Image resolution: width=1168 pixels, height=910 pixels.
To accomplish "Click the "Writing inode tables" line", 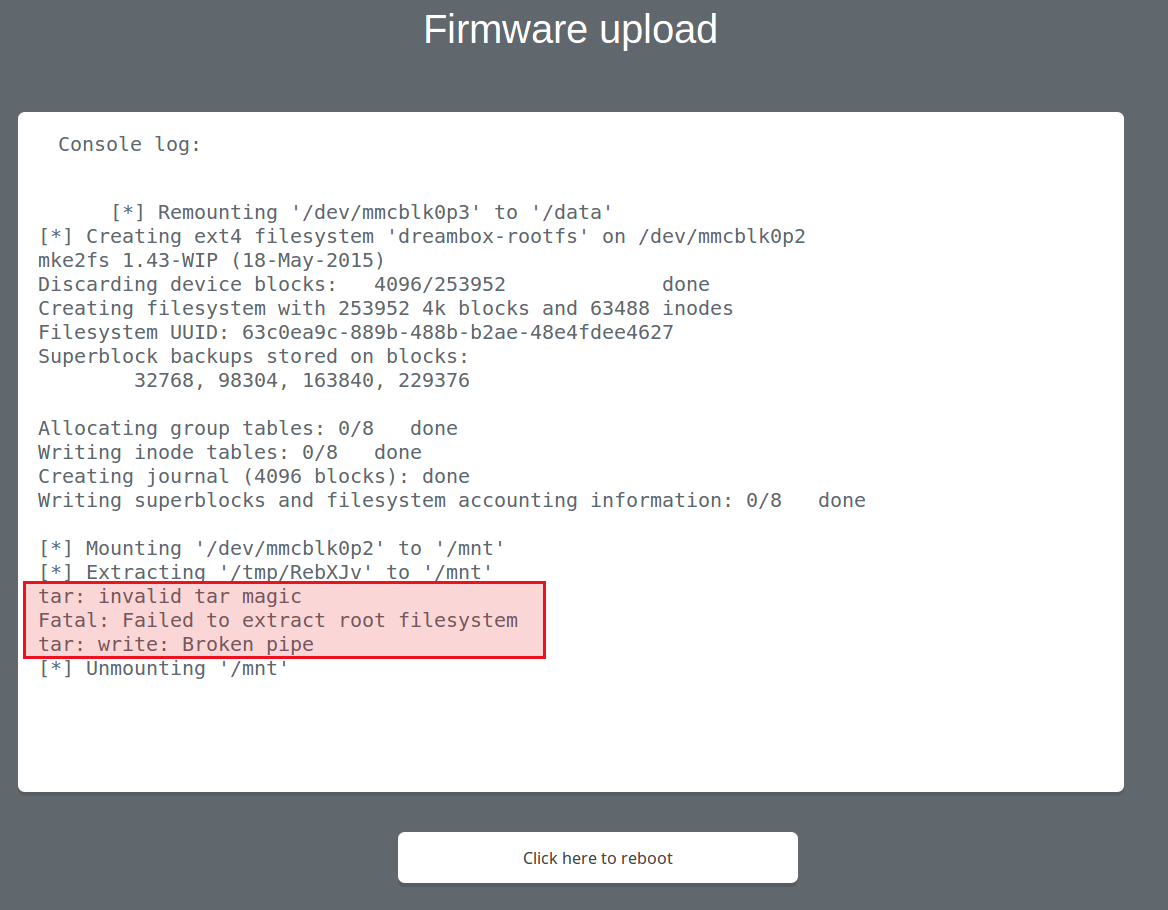I will coord(229,452).
